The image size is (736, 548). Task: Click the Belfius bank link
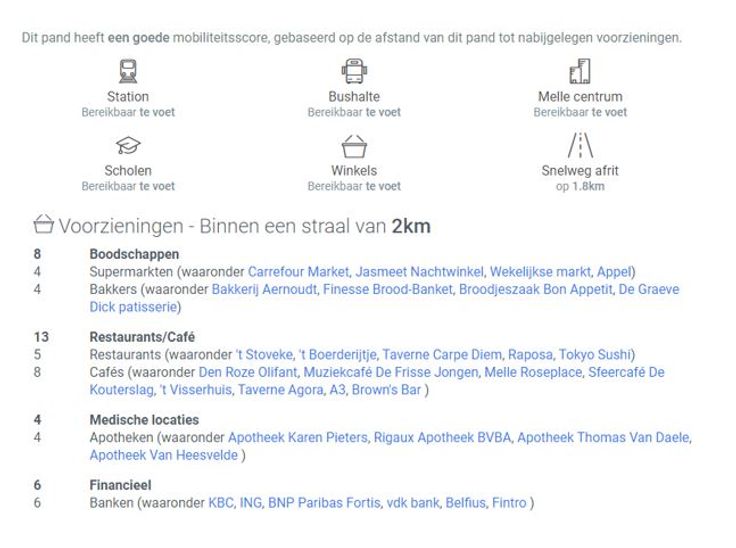point(465,503)
